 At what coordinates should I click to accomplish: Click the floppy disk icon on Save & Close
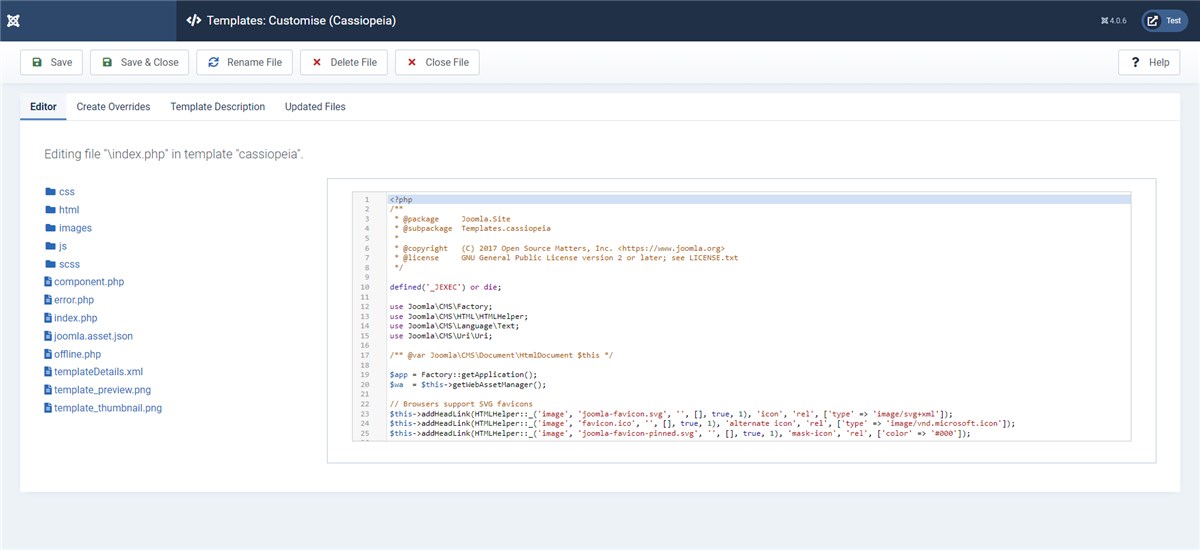tap(107, 62)
